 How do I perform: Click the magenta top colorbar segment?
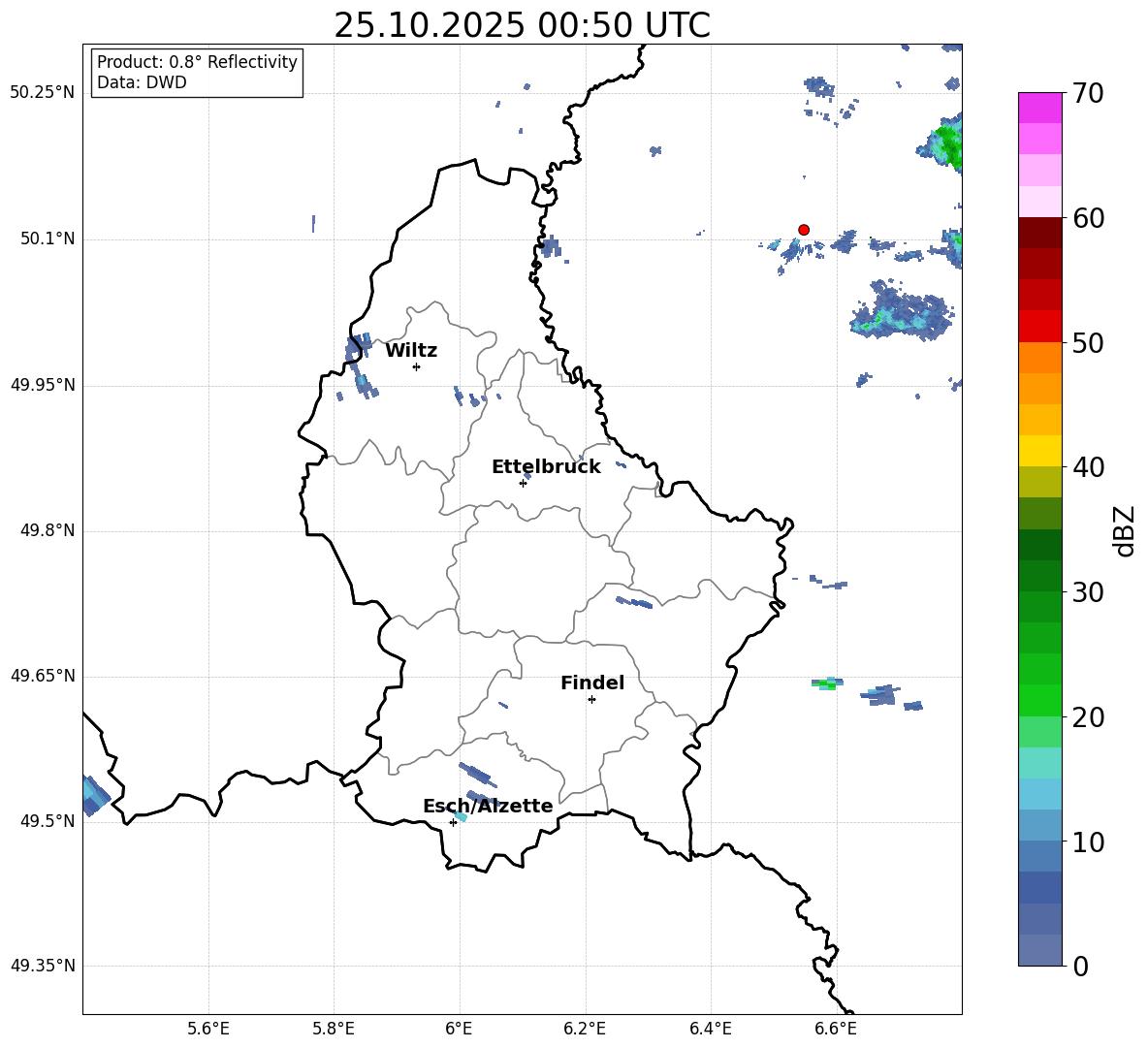(x=1040, y=108)
